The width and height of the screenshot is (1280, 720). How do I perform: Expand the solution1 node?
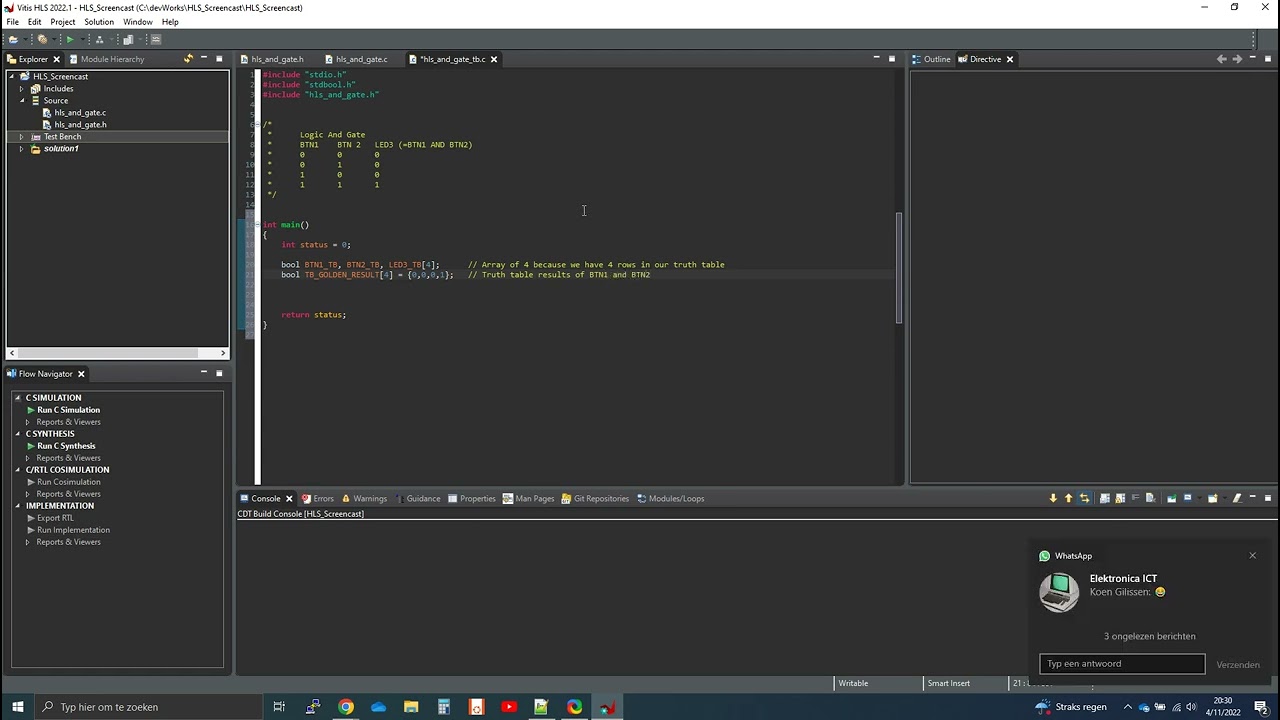[21, 149]
